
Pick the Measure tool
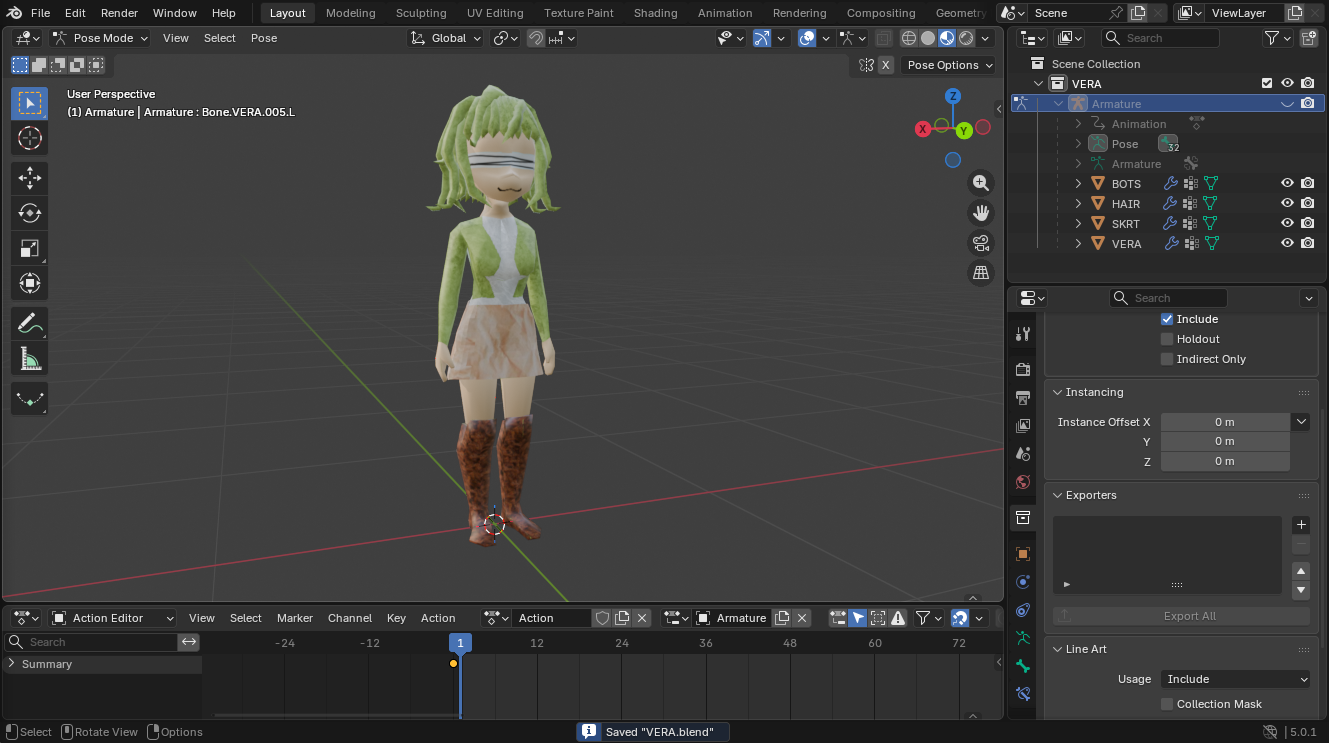[30, 358]
